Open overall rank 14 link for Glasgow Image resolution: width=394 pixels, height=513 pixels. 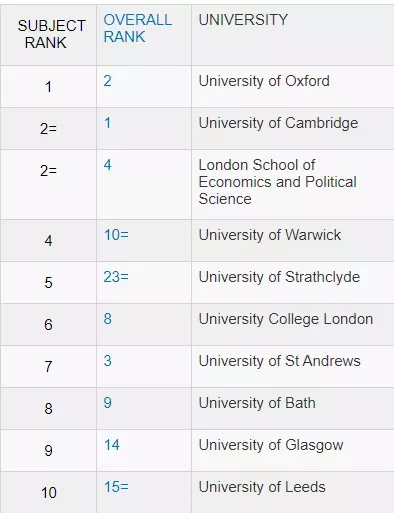112,445
